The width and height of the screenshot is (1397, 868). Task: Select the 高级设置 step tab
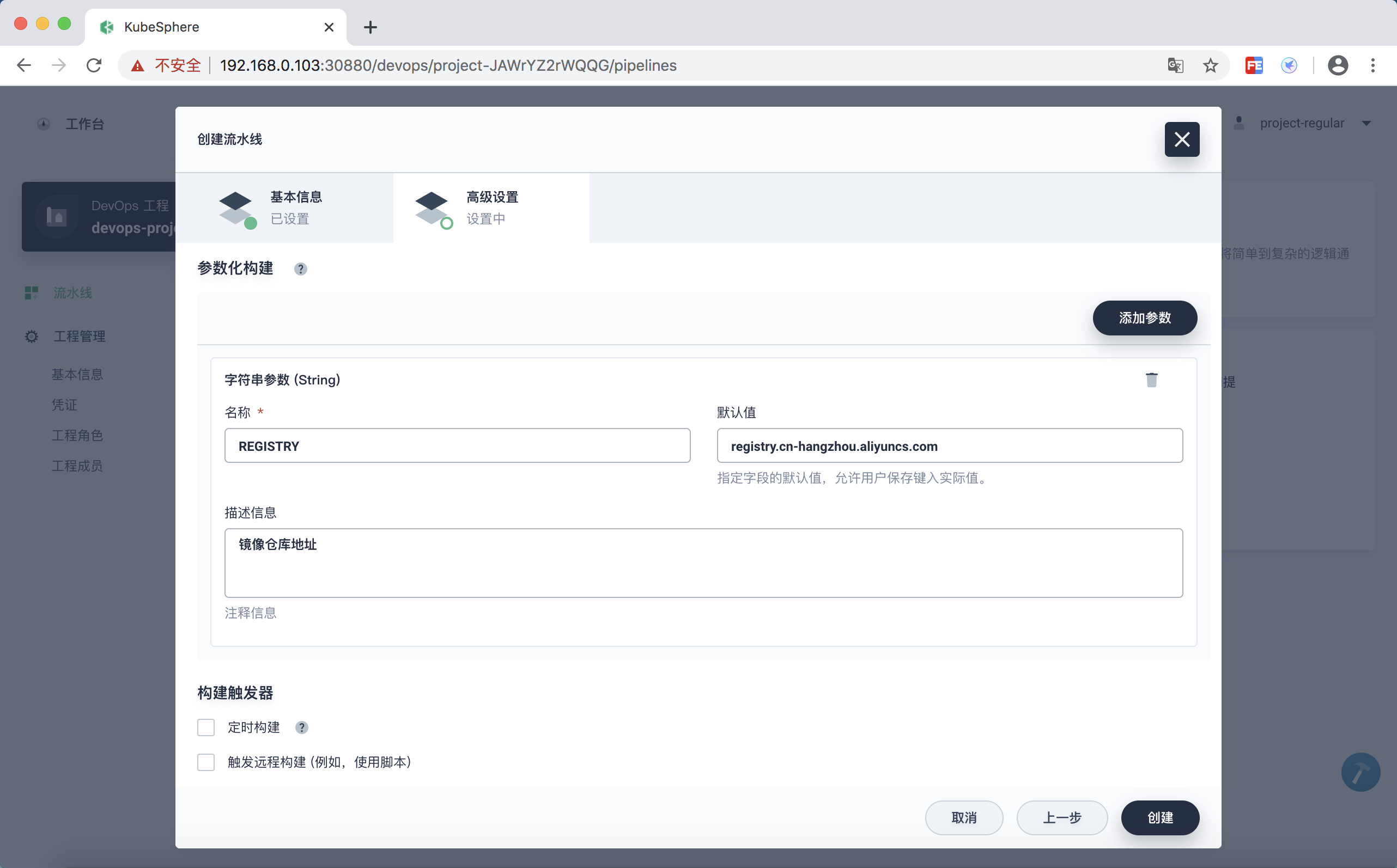coord(491,208)
